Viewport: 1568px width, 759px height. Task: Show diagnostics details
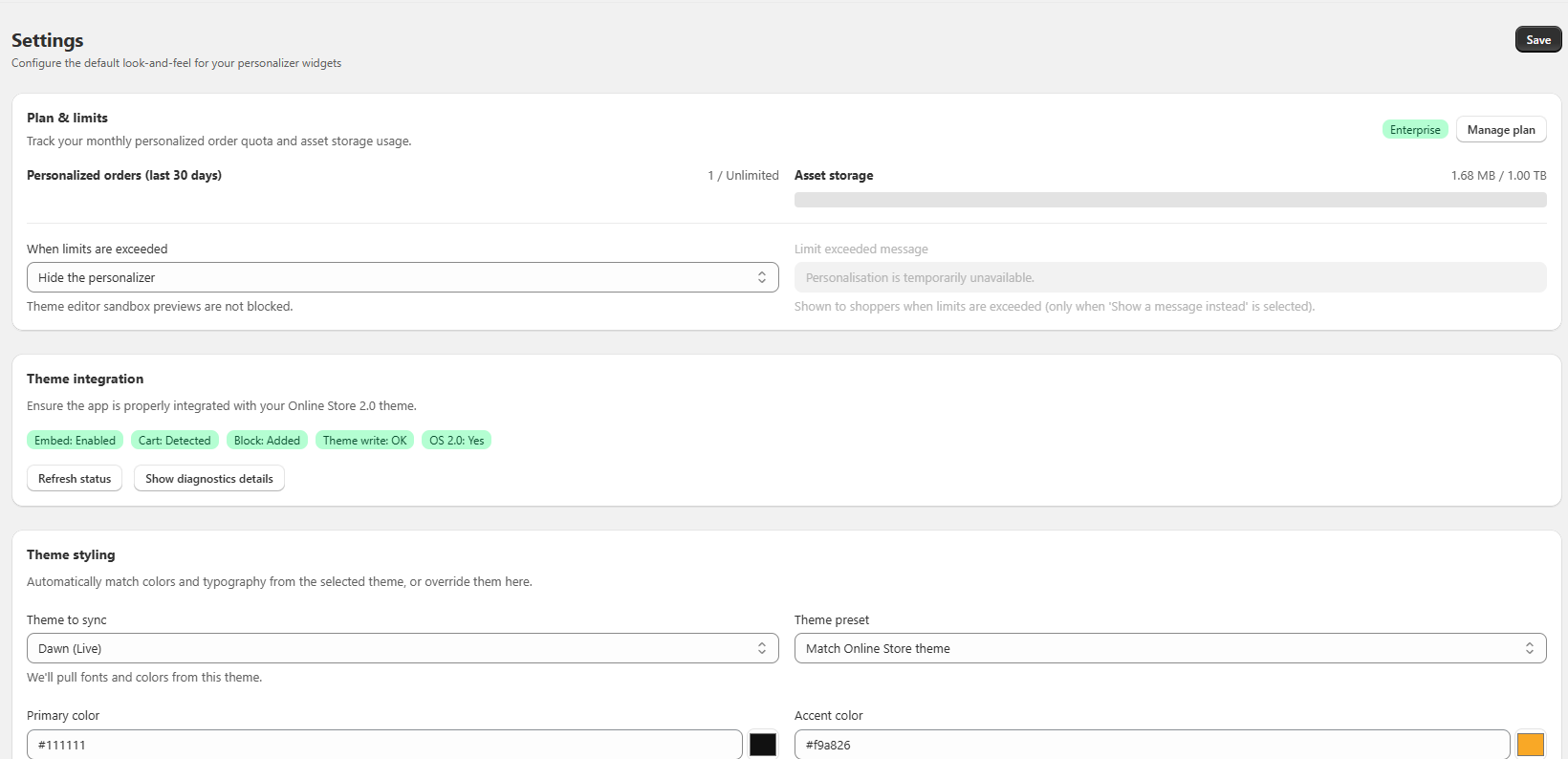coord(208,479)
